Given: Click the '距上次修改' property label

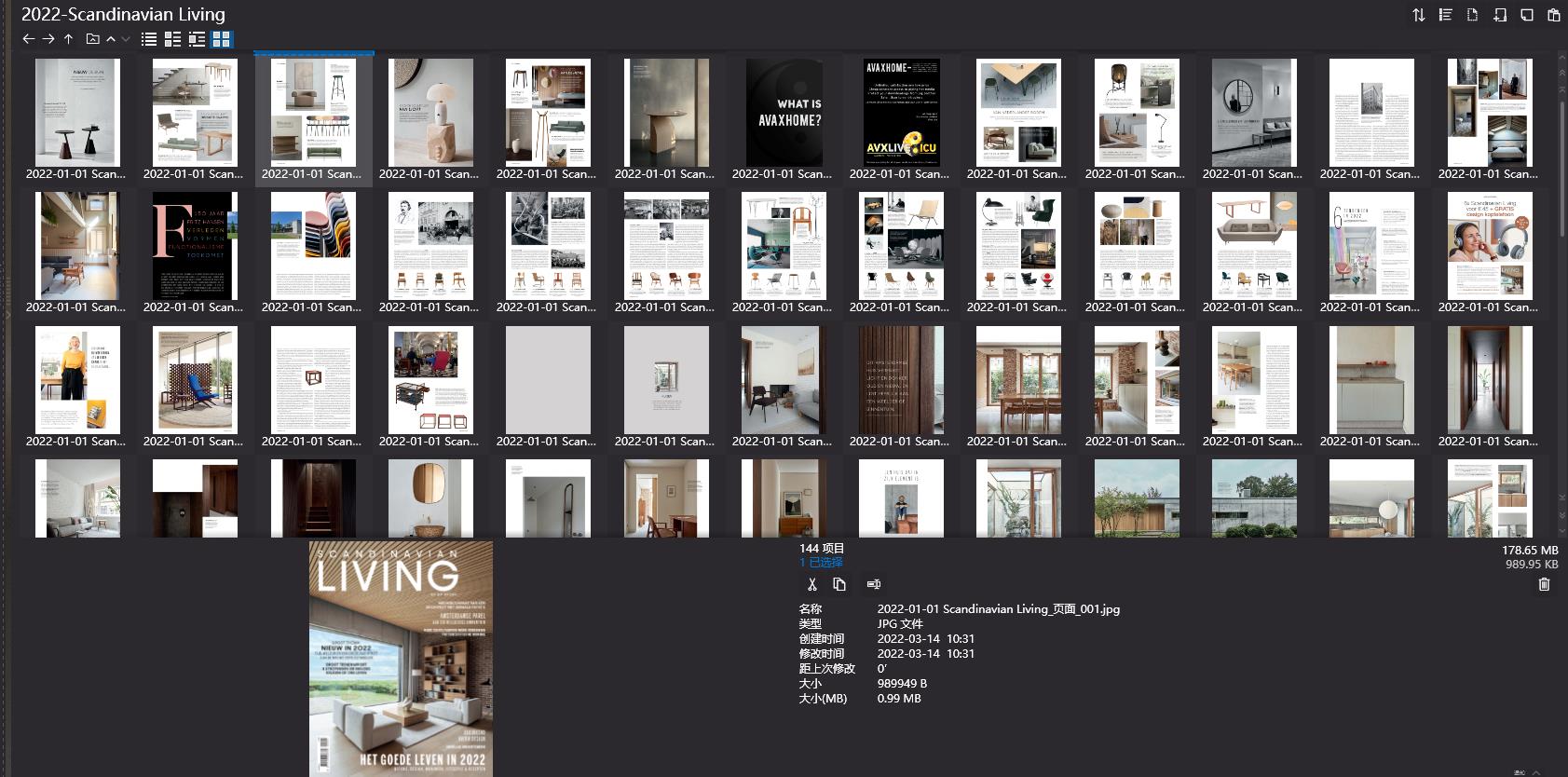Looking at the screenshot, I should tap(827, 668).
